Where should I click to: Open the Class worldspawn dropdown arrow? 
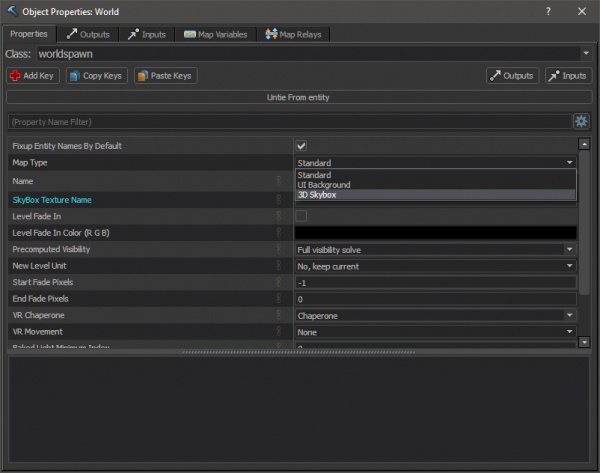coord(586,54)
